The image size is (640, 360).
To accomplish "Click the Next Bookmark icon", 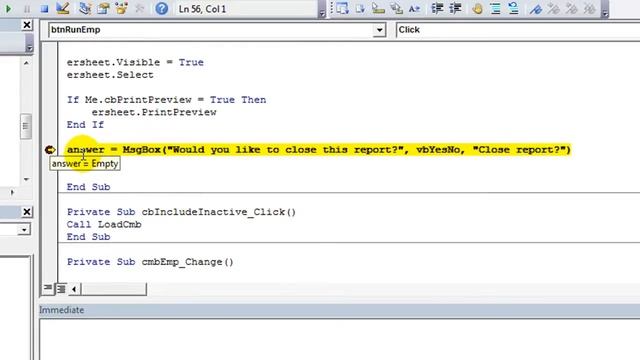I will click(x=553, y=8).
